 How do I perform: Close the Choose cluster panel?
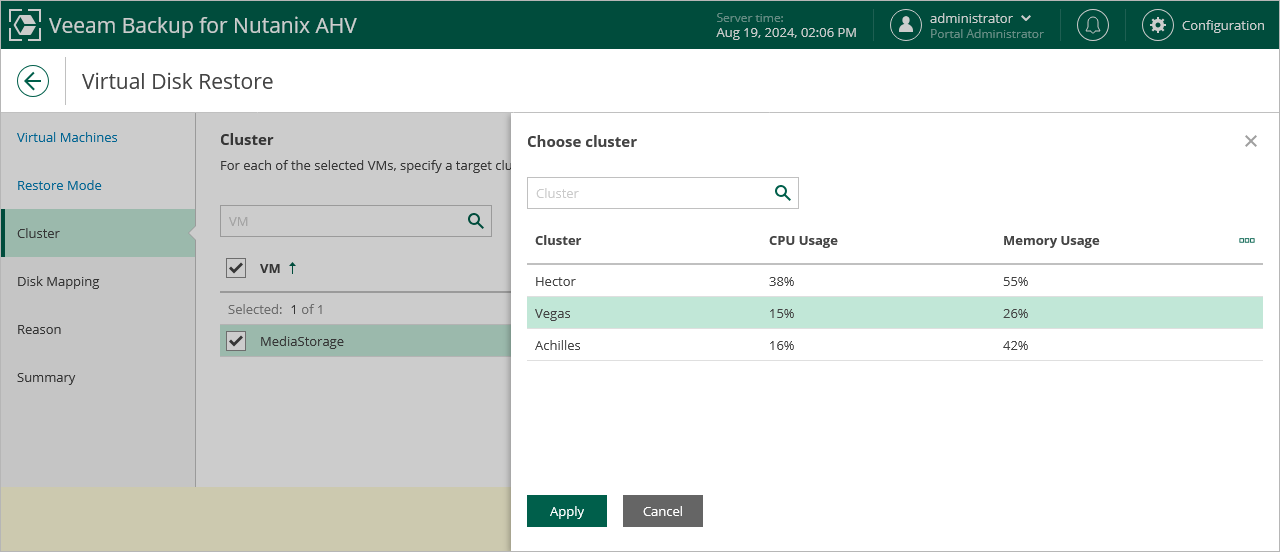click(1250, 141)
